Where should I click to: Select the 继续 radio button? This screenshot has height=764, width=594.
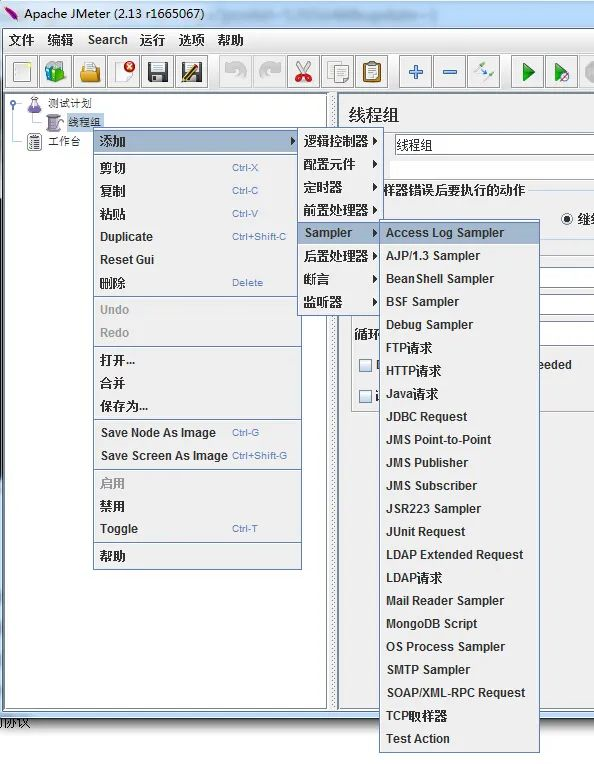pyautogui.click(x=567, y=219)
